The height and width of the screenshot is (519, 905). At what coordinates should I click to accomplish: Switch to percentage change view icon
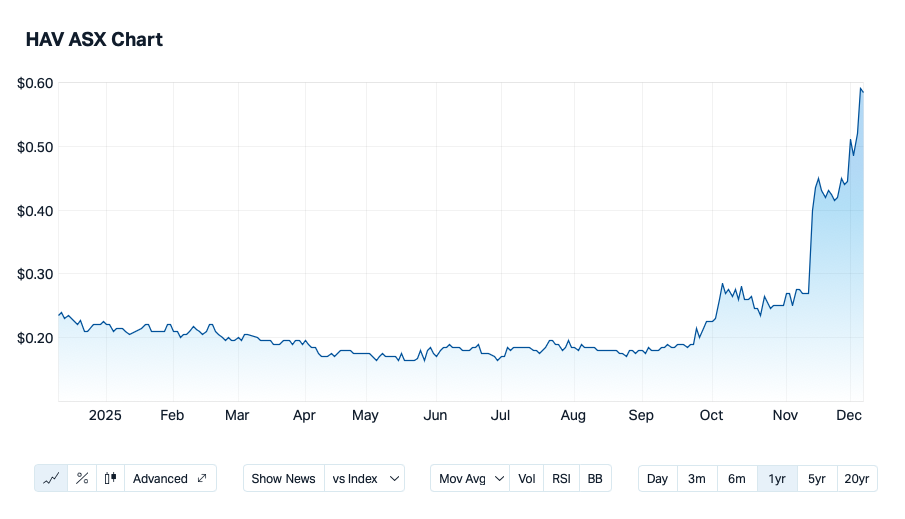tap(82, 478)
